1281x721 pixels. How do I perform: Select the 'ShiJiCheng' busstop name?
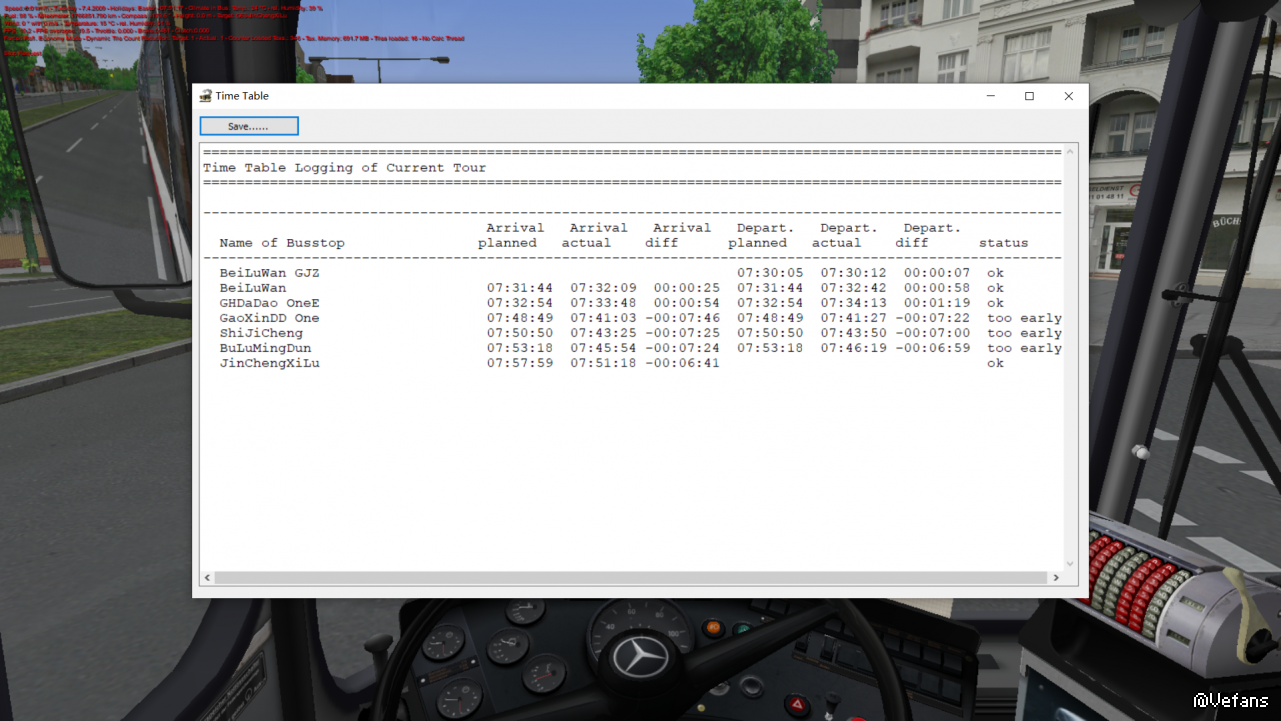pos(261,333)
